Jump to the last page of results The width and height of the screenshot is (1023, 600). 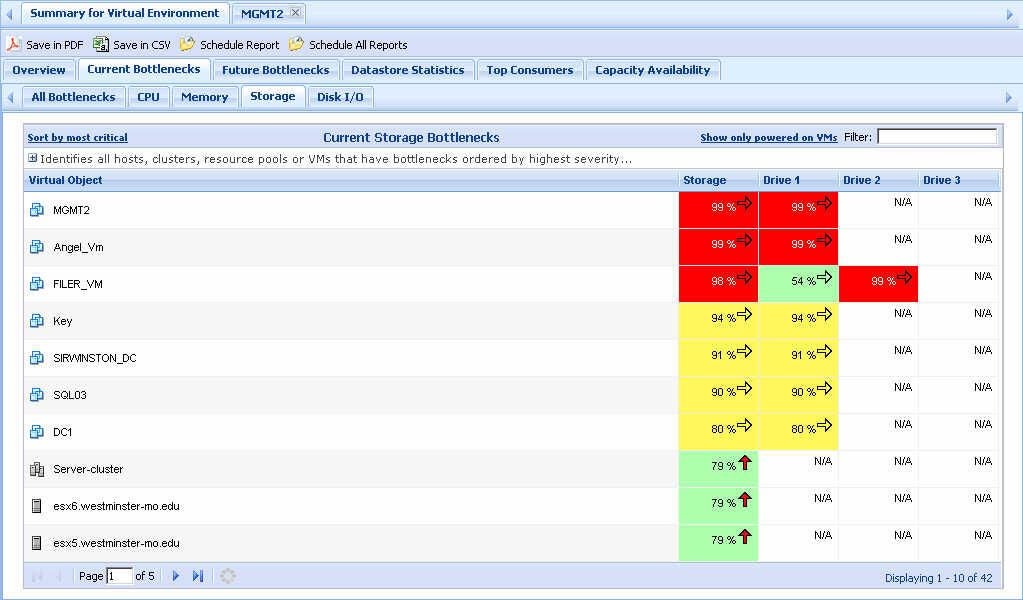click(x=198, y=576)
